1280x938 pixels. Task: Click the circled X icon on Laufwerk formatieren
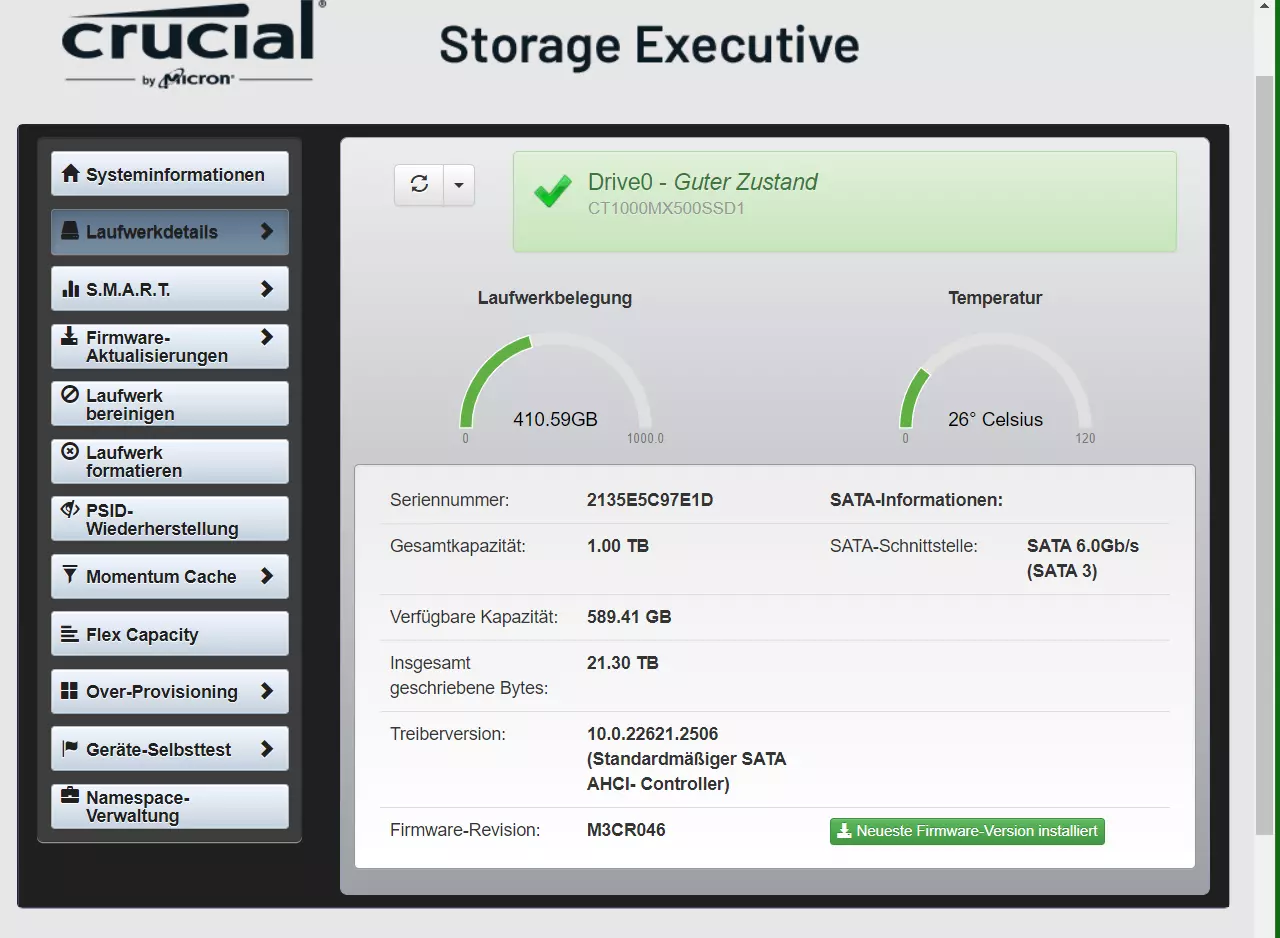(70, 451)
